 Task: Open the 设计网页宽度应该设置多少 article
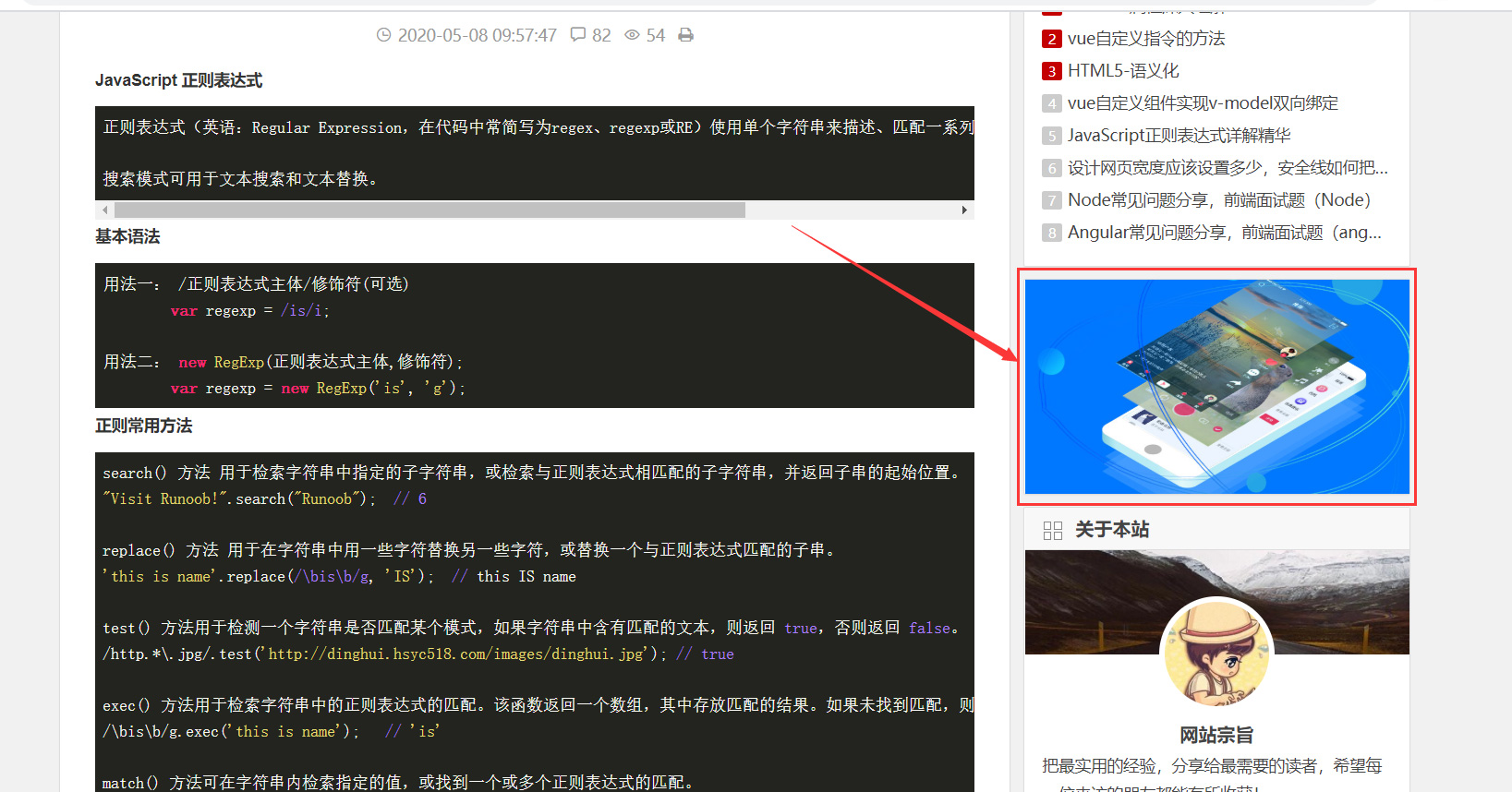(x=1227, y=168)
